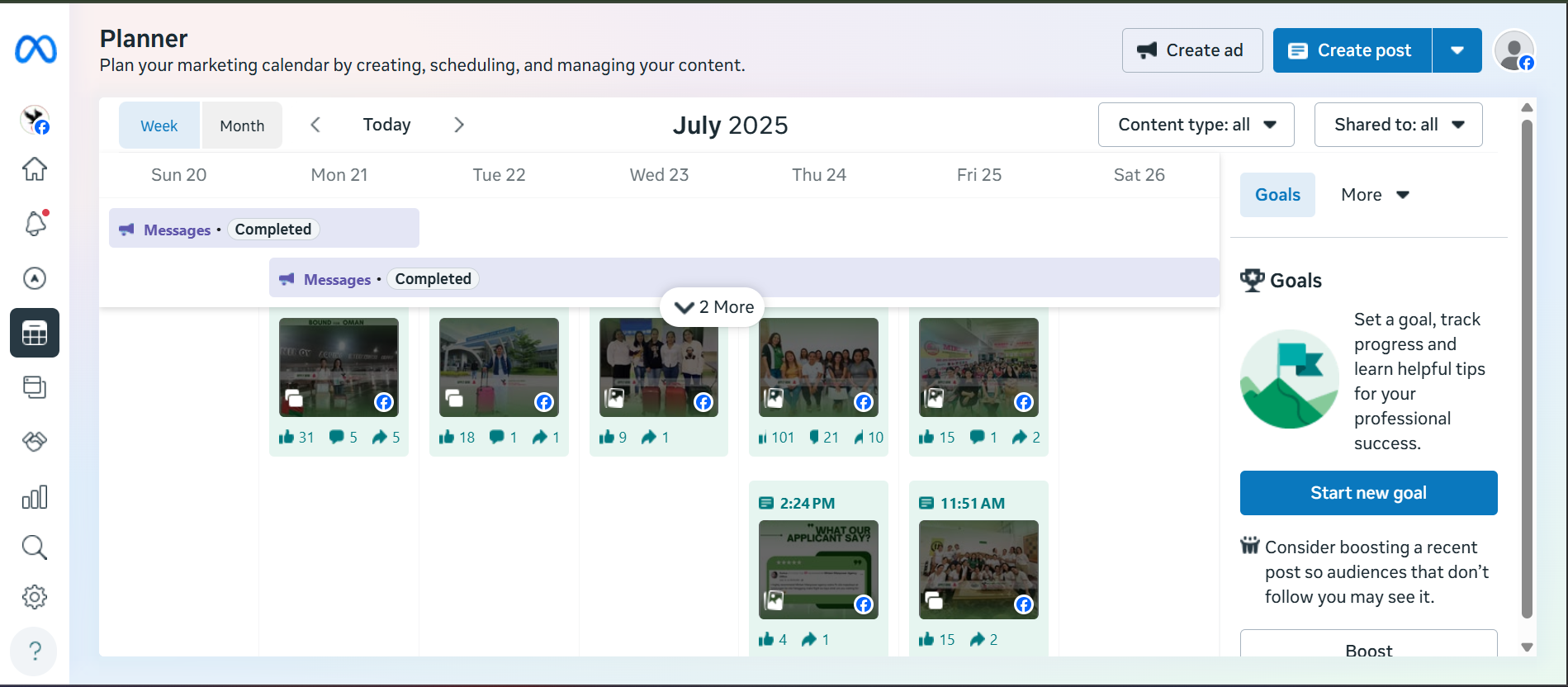The height and width of the screenshot is (687, 1568).
Task: Click Start new goal button
Action: coord(1368,493)
